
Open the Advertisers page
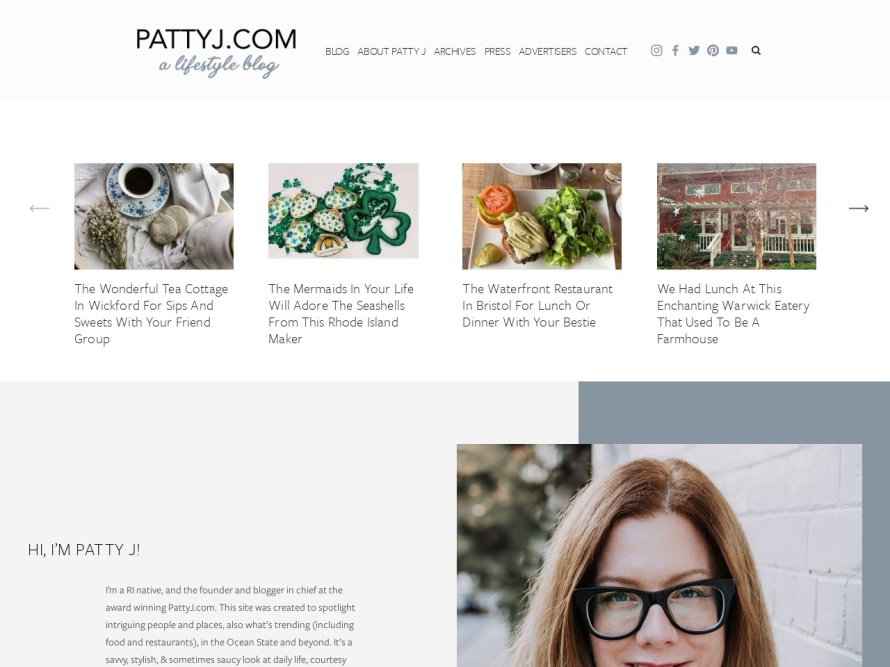[x=547, y=52]
